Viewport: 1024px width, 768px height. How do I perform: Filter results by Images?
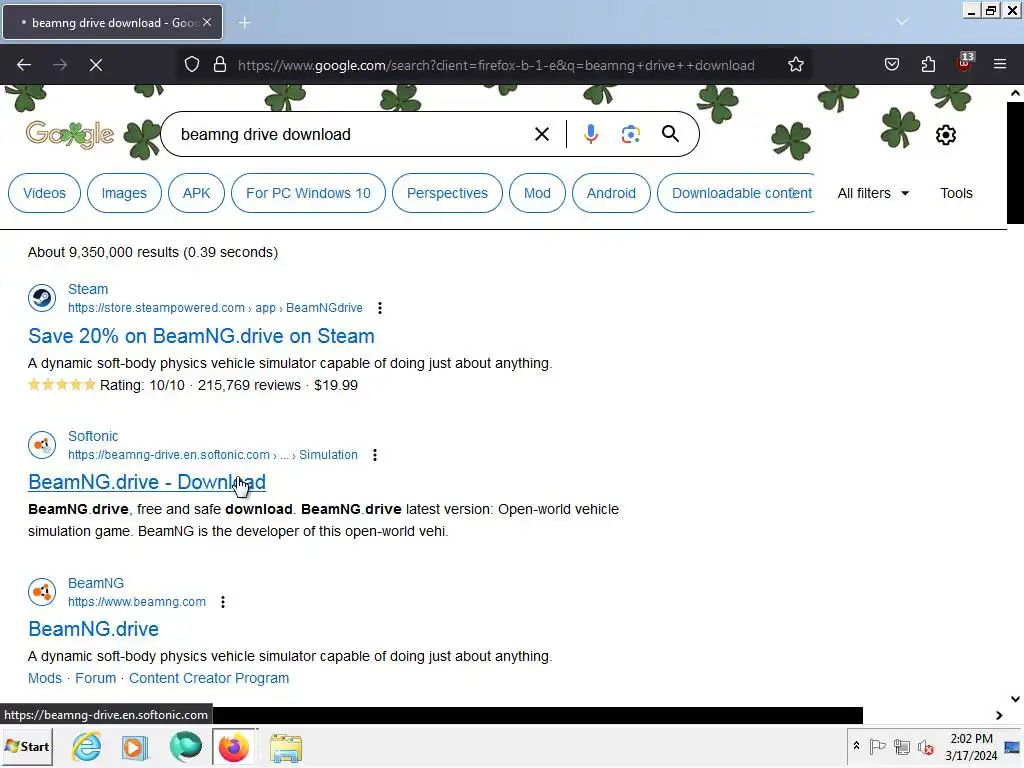pyautogui.click(x=124, y=193)
